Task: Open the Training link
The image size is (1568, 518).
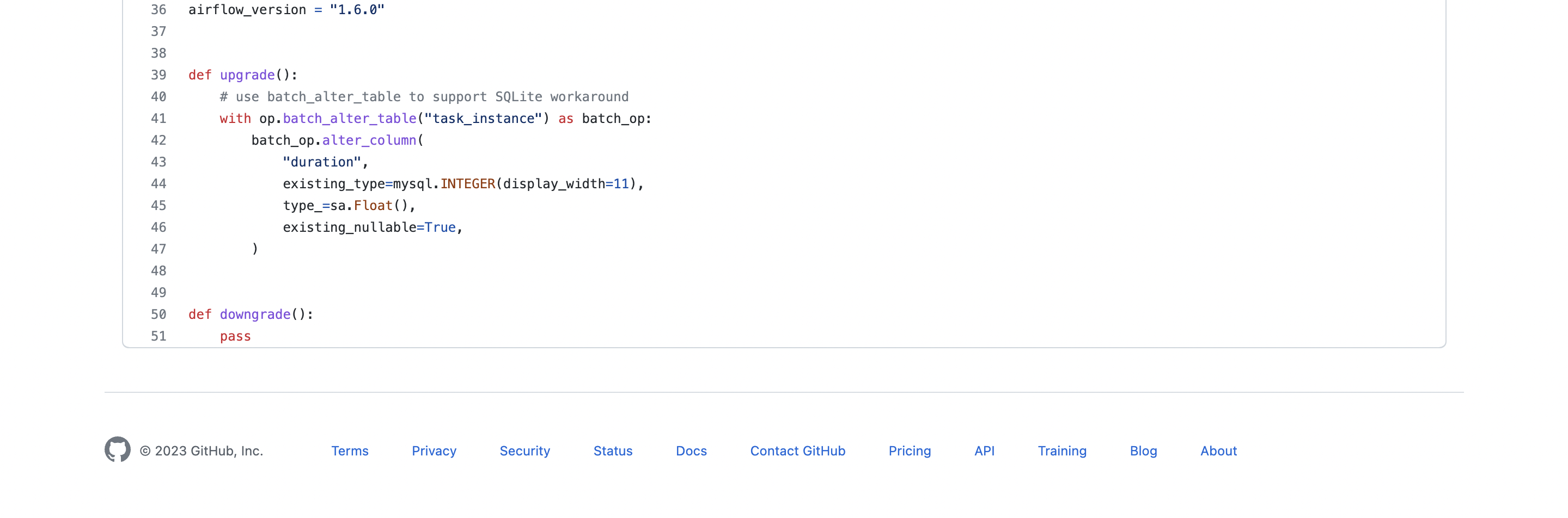Action: point(1061,451)
